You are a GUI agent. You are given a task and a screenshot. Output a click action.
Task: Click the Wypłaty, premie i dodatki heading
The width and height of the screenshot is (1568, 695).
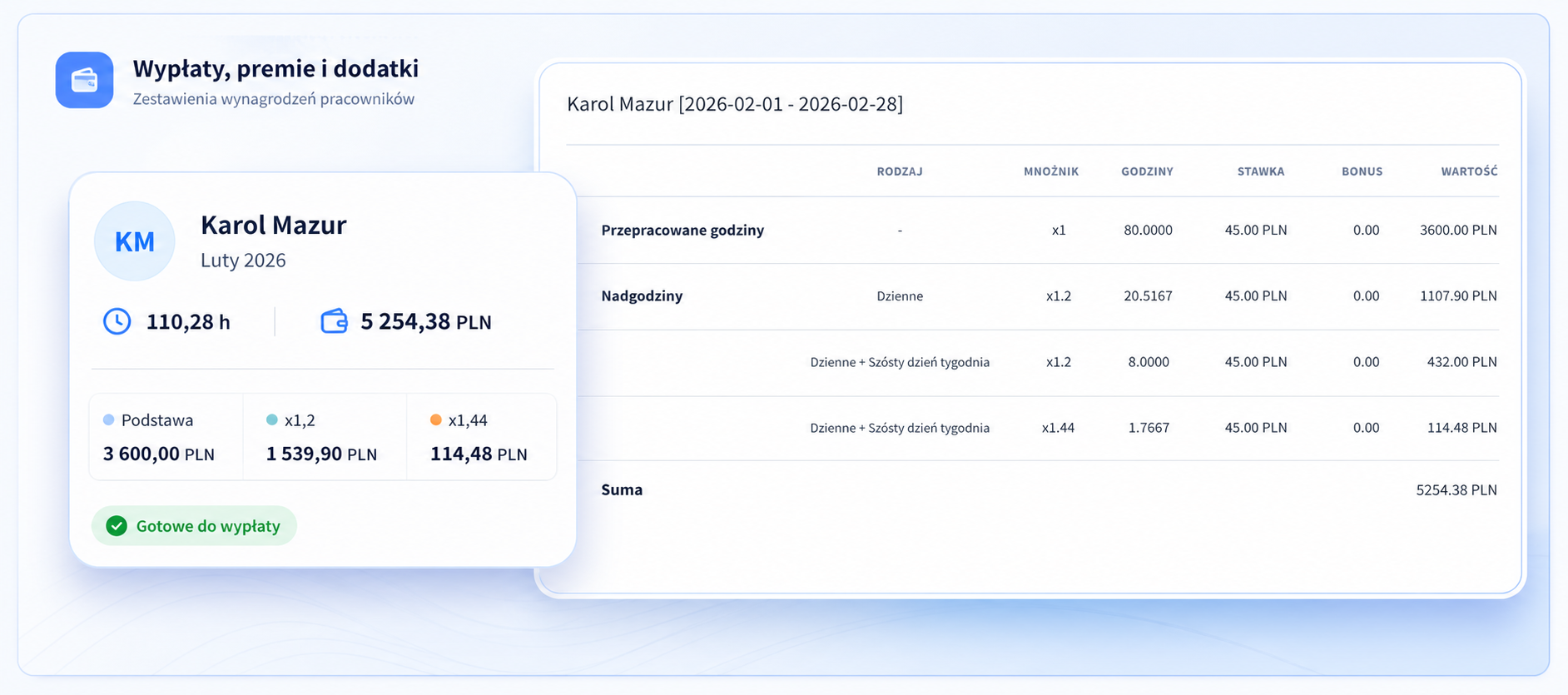pyautogui.click(x=275, y=68)
